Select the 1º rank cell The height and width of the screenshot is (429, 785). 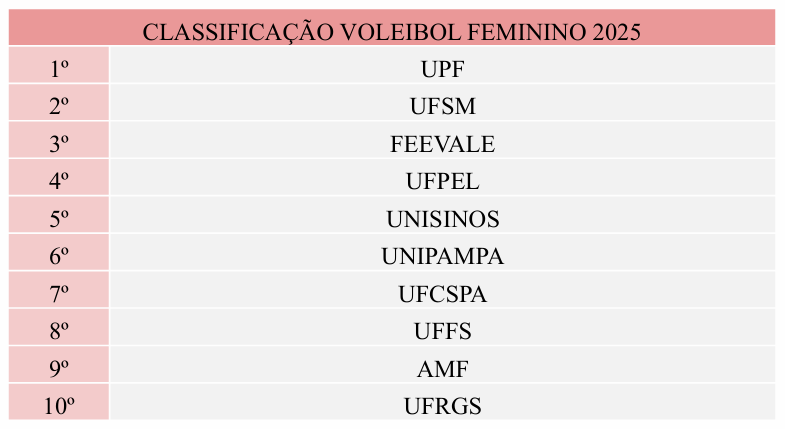[x=58, y=69]
